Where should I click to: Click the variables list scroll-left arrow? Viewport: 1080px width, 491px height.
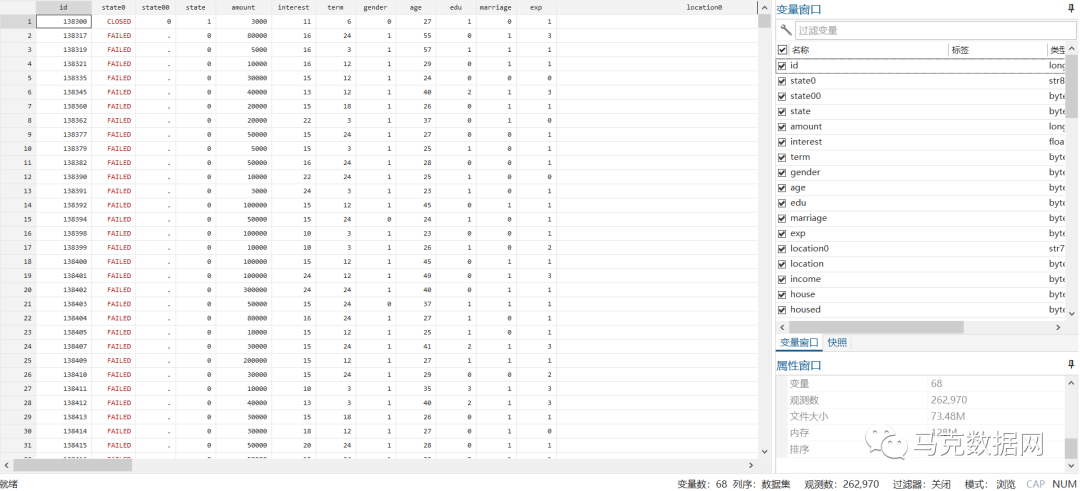[x=782, y=327]
